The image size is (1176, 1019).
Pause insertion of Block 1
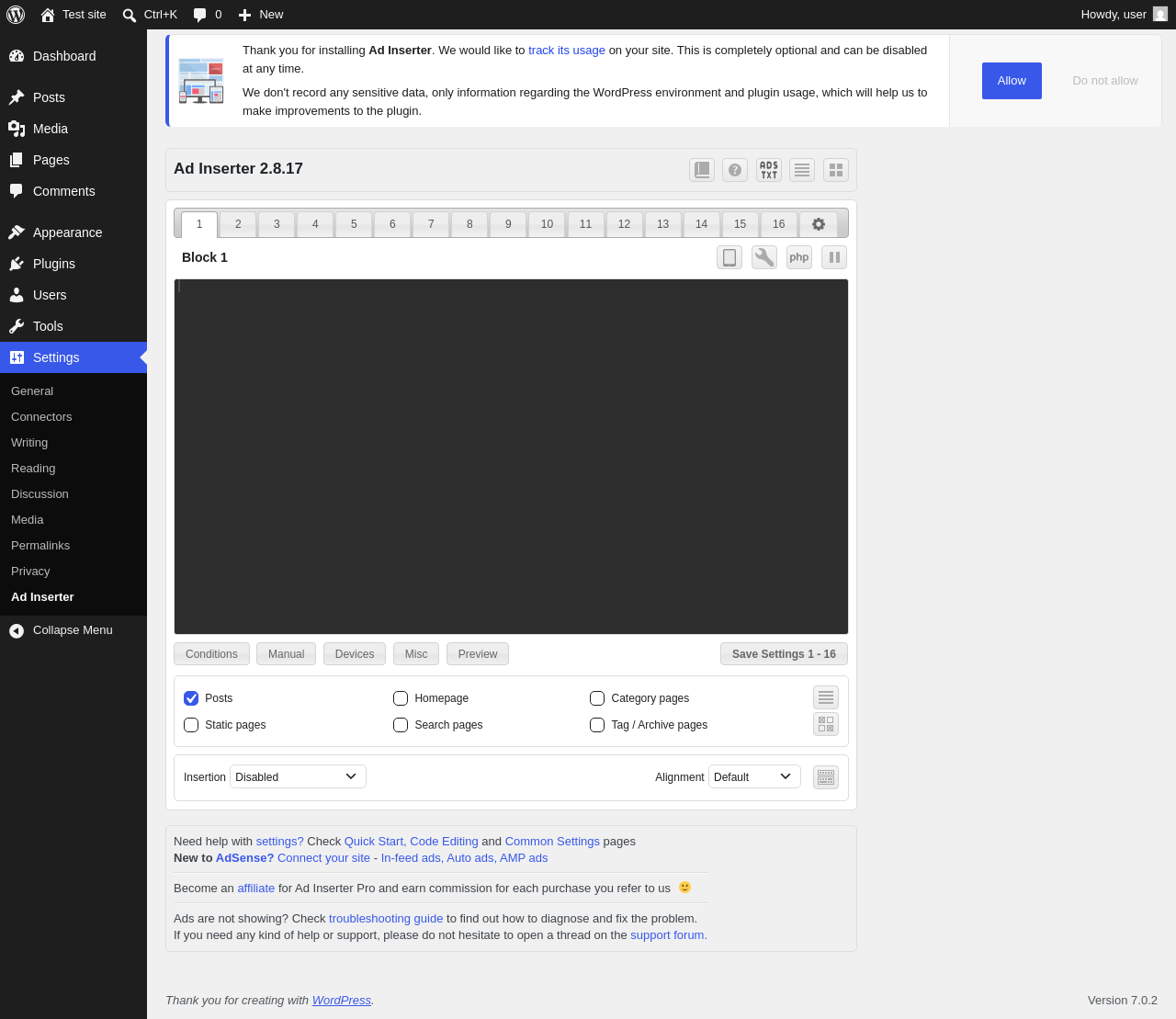(834, 257)
